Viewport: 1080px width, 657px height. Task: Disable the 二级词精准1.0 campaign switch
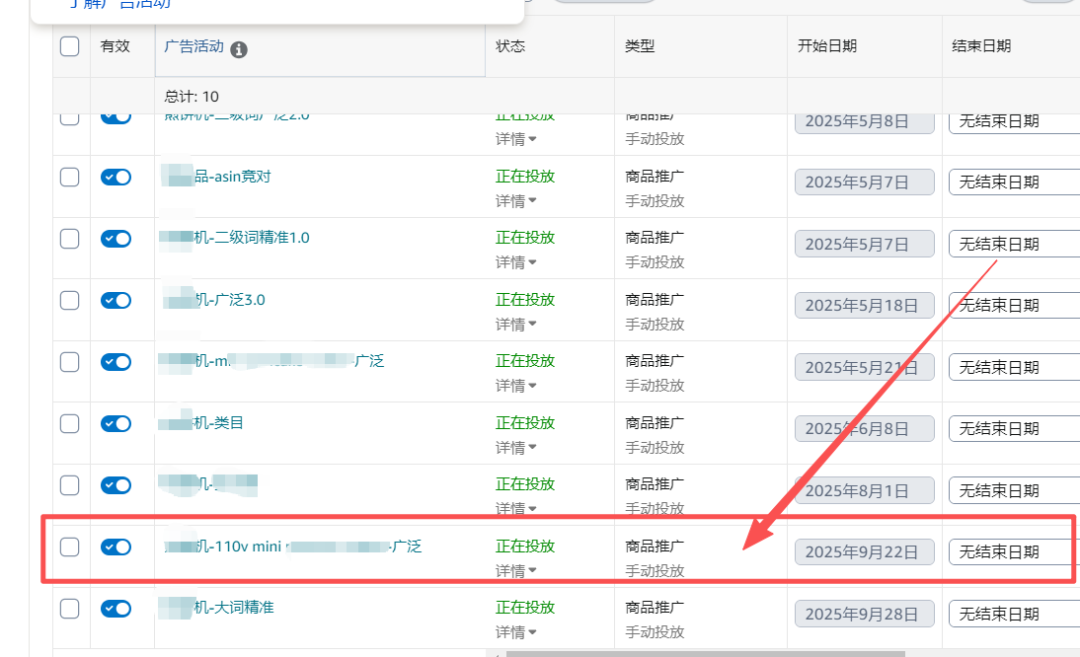point(116,239)
